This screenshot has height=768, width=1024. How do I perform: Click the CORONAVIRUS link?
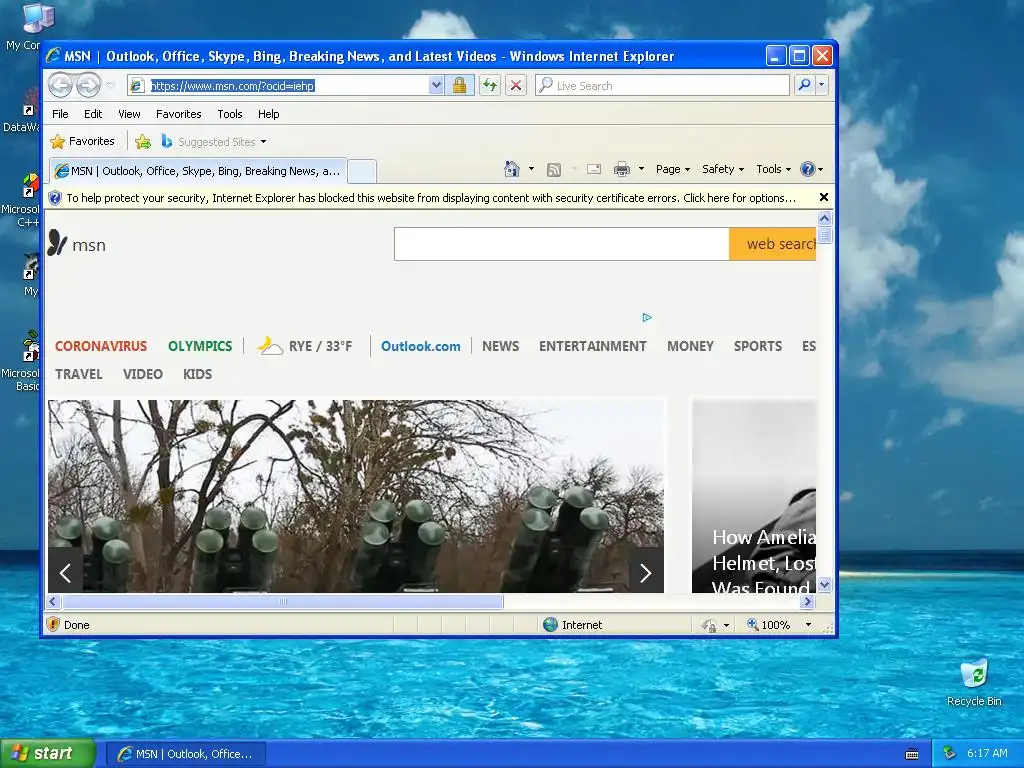coord(101,346)
